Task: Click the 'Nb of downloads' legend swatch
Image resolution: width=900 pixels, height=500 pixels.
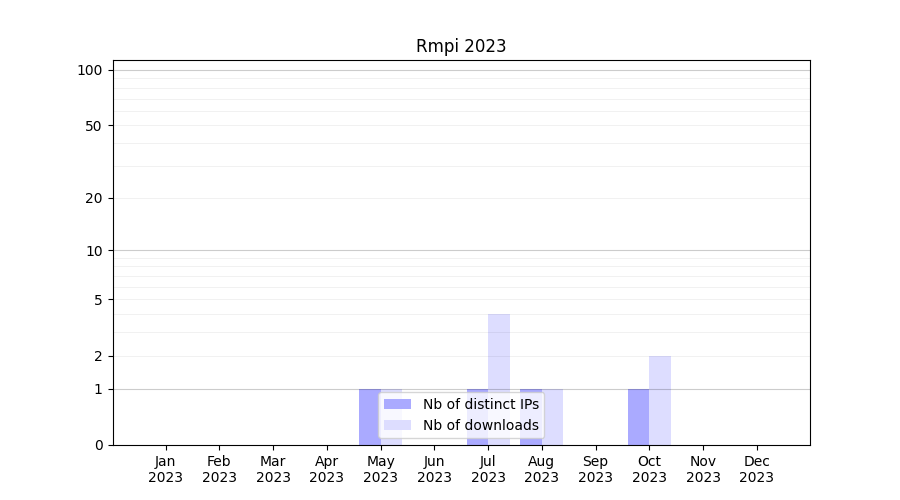Action: click(x=397, y=425)
